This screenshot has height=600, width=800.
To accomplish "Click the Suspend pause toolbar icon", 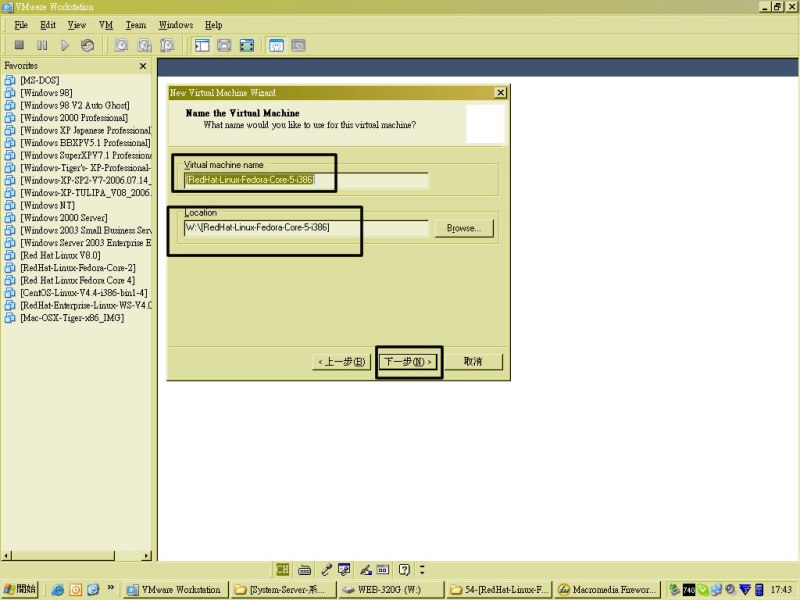I will [42, 45].
